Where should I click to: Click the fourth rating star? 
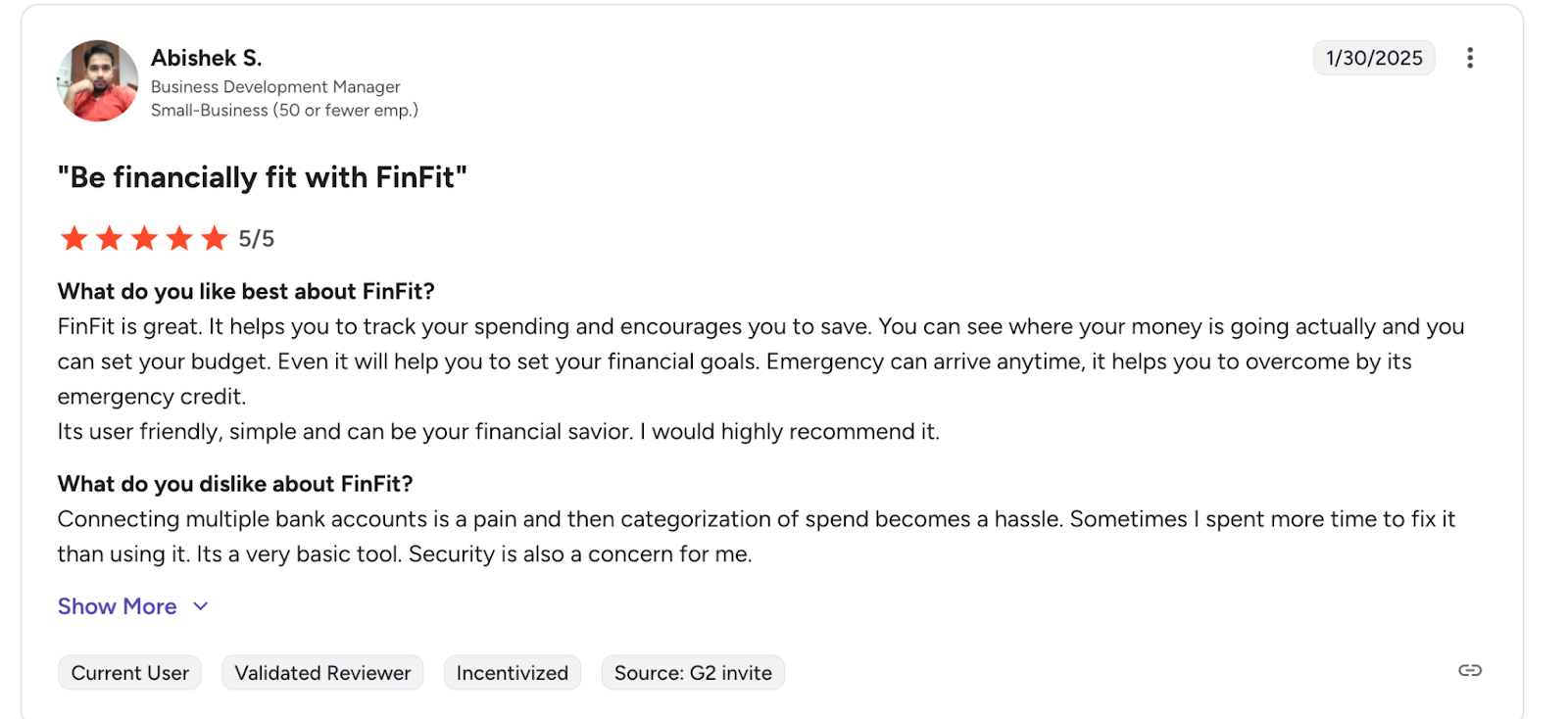179,238
